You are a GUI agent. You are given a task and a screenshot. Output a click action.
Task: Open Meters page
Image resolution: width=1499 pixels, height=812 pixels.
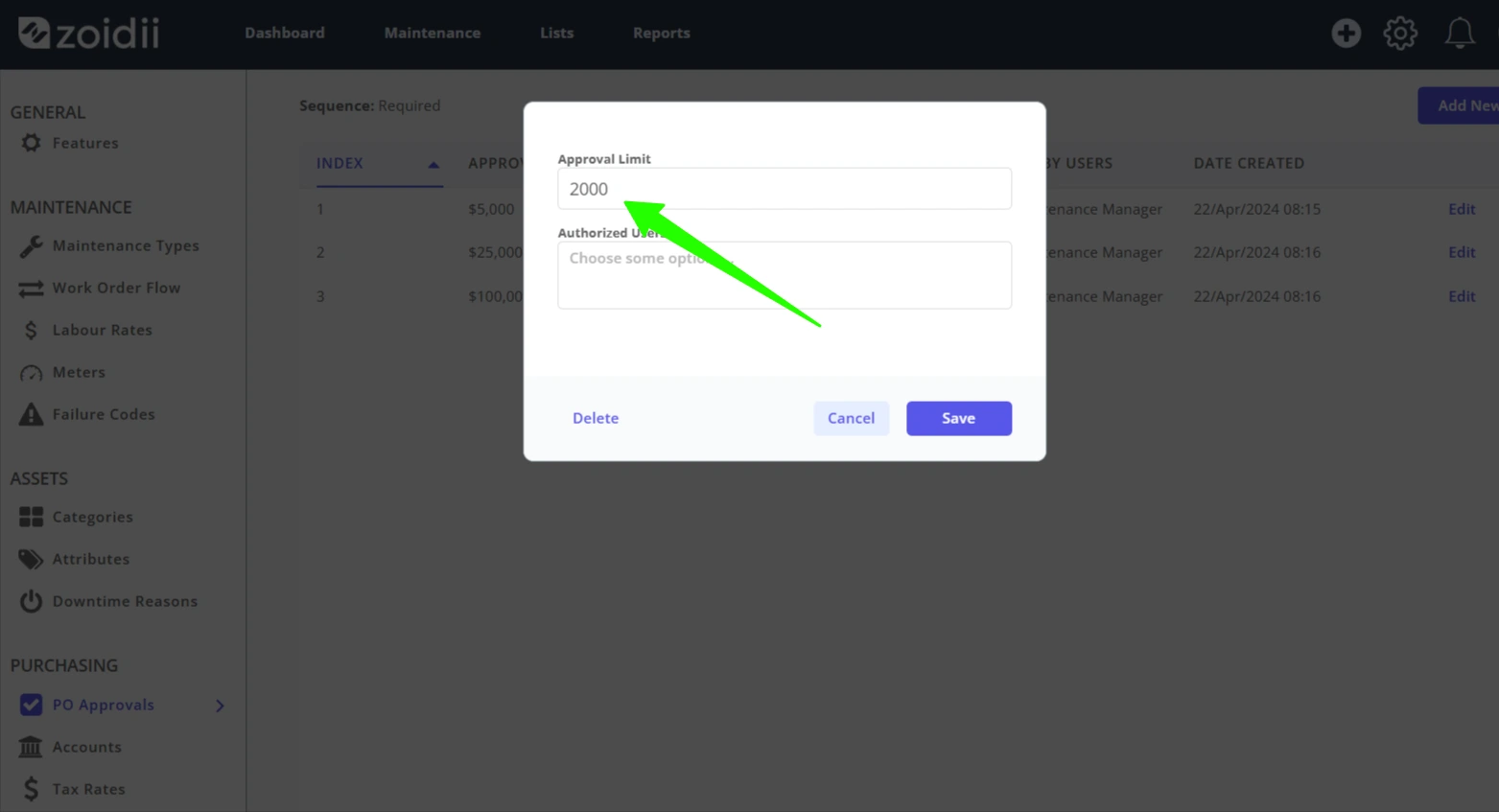click(79, 372)
